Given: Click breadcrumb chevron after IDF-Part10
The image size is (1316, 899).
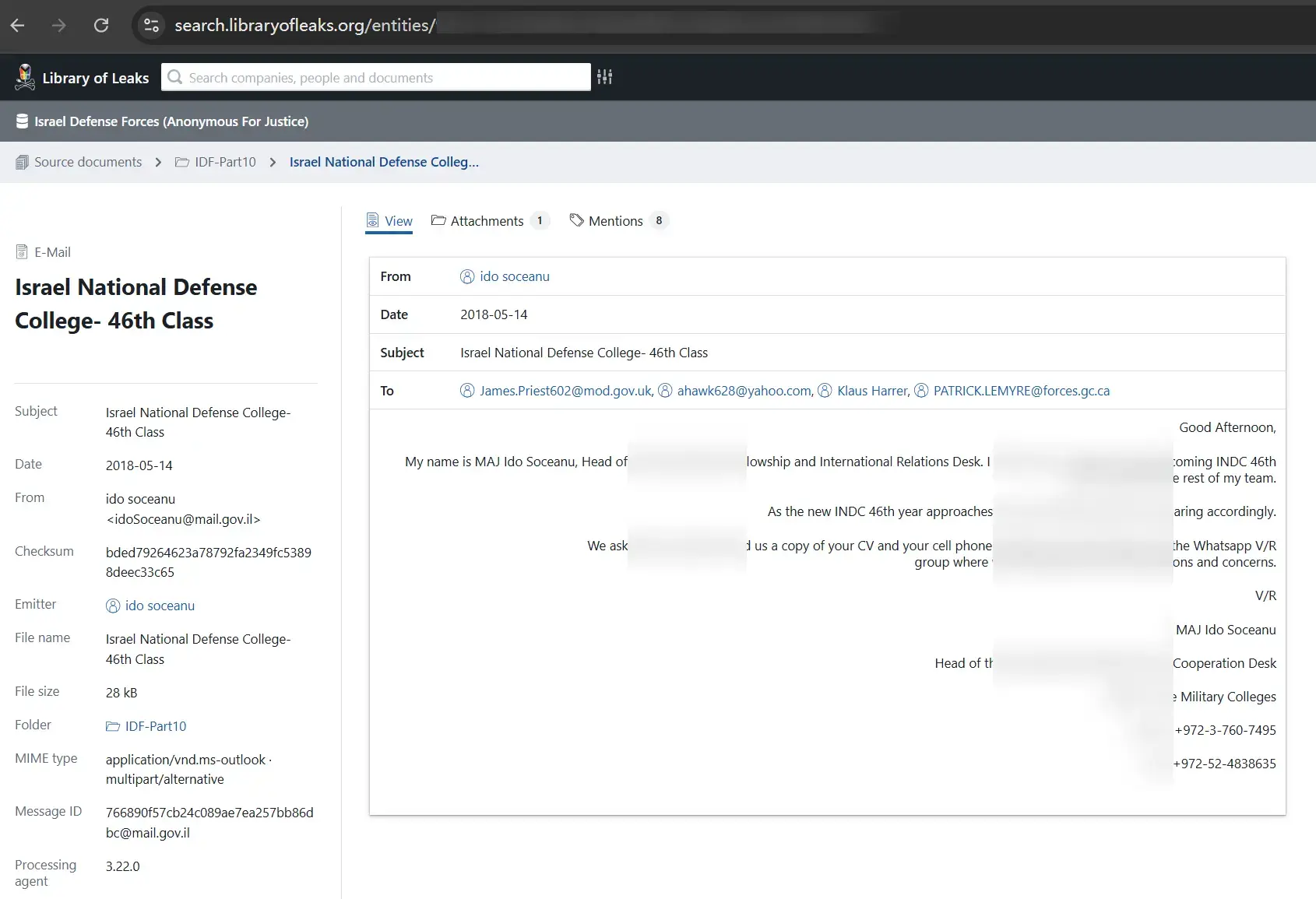Looking at the screenshot, I should coord(273,162).
